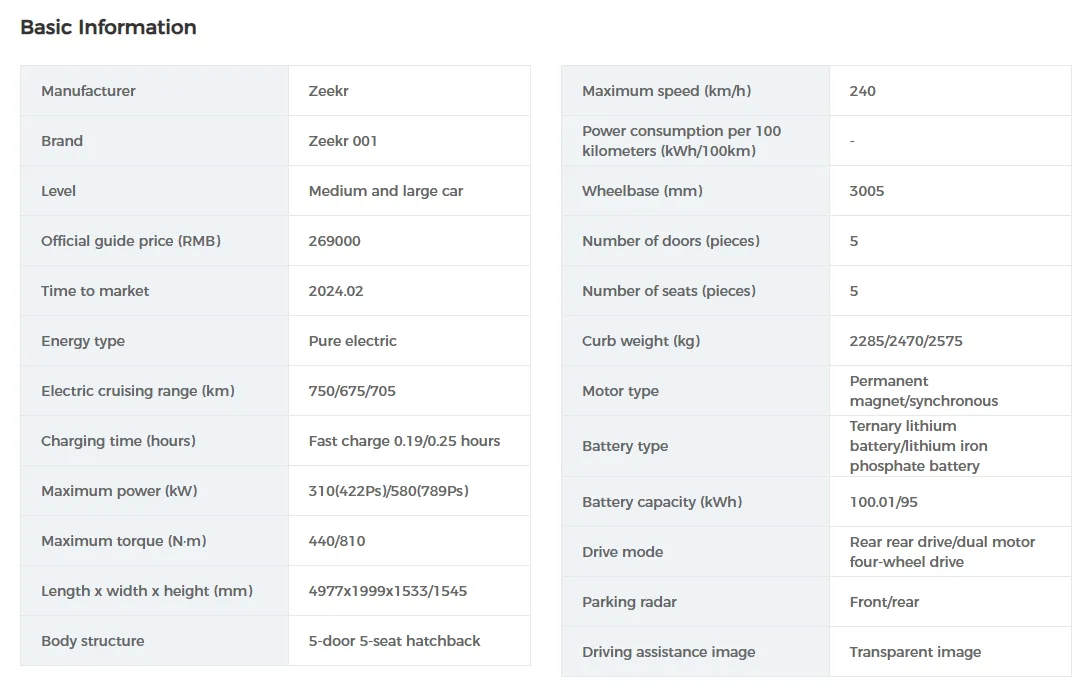Viewport: 1092px width, 696px height.
Task: Click the Battery capacity value 100.01/95
Action: (x=893, y=502)
